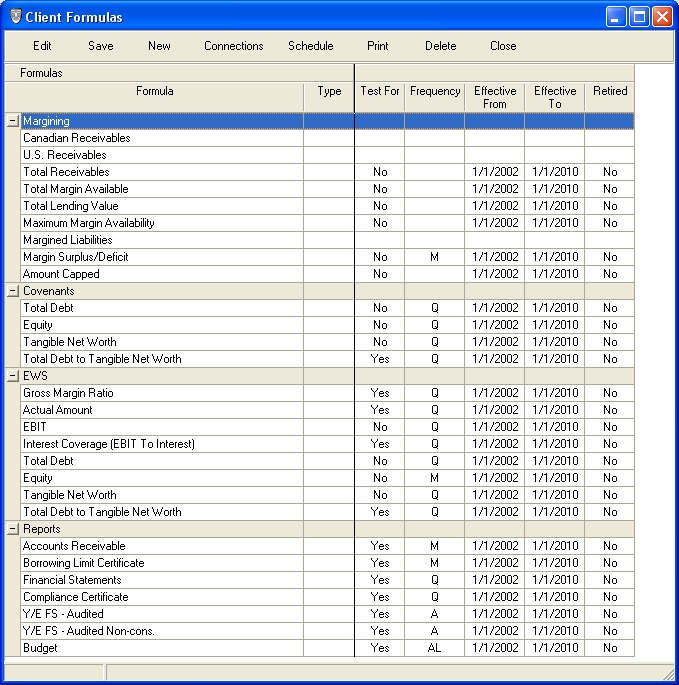The height and width of the screenshot is (685, 679).
Task: Select the Total Lending Value formula
Action: [162, 206]
